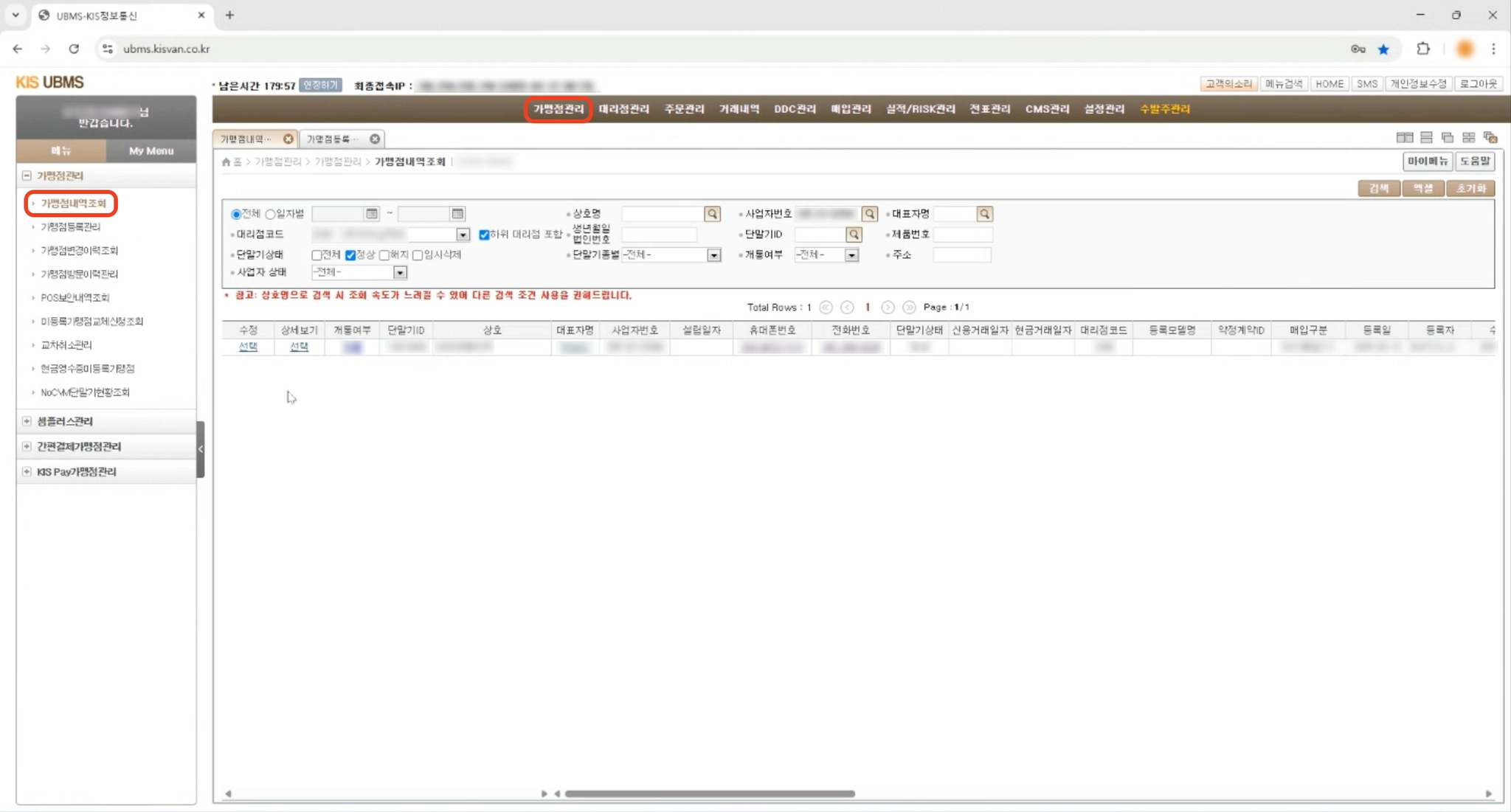Open the start date calendar picker
1511x812 pixels.
click(x=372, y=214)
